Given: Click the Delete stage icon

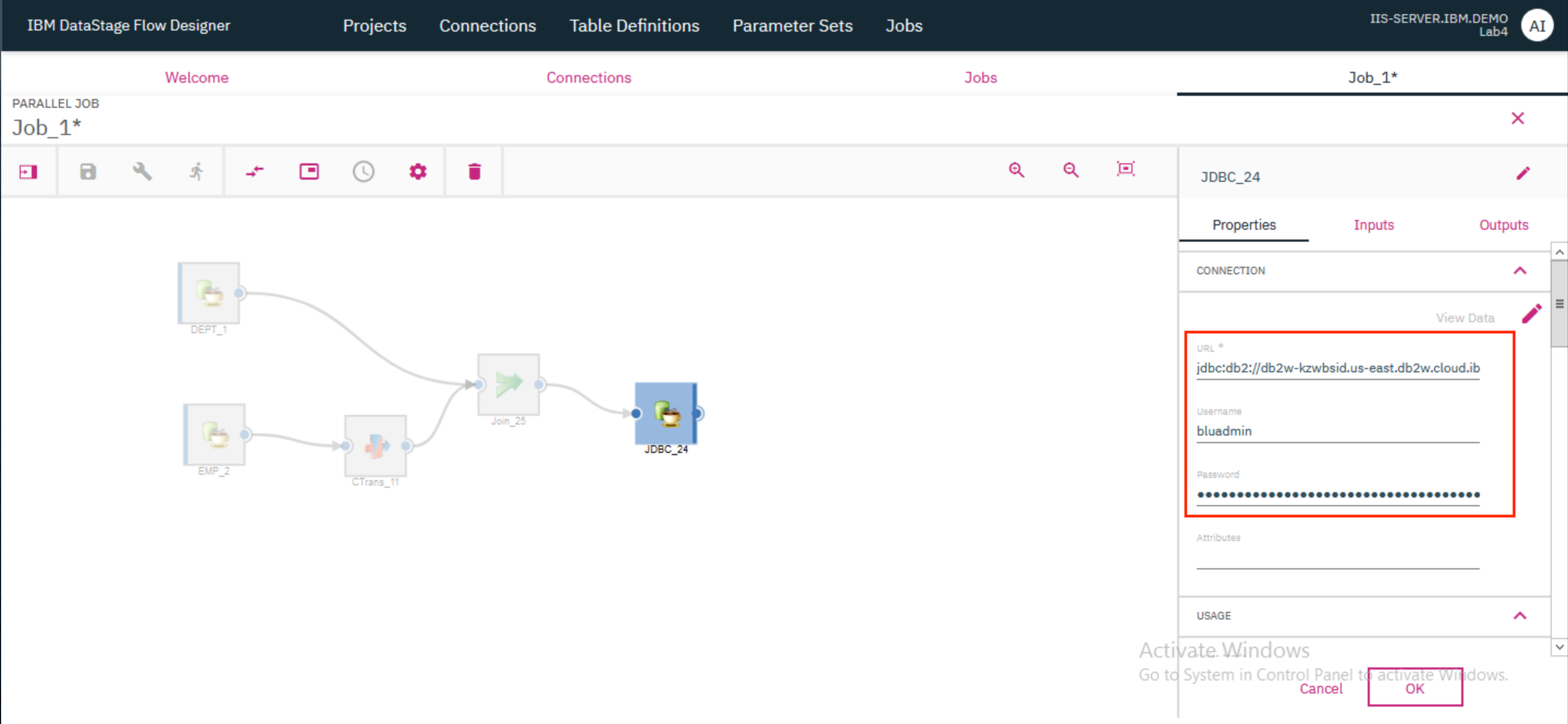Looking at the screenshot, I should click(x=475, y=170).
